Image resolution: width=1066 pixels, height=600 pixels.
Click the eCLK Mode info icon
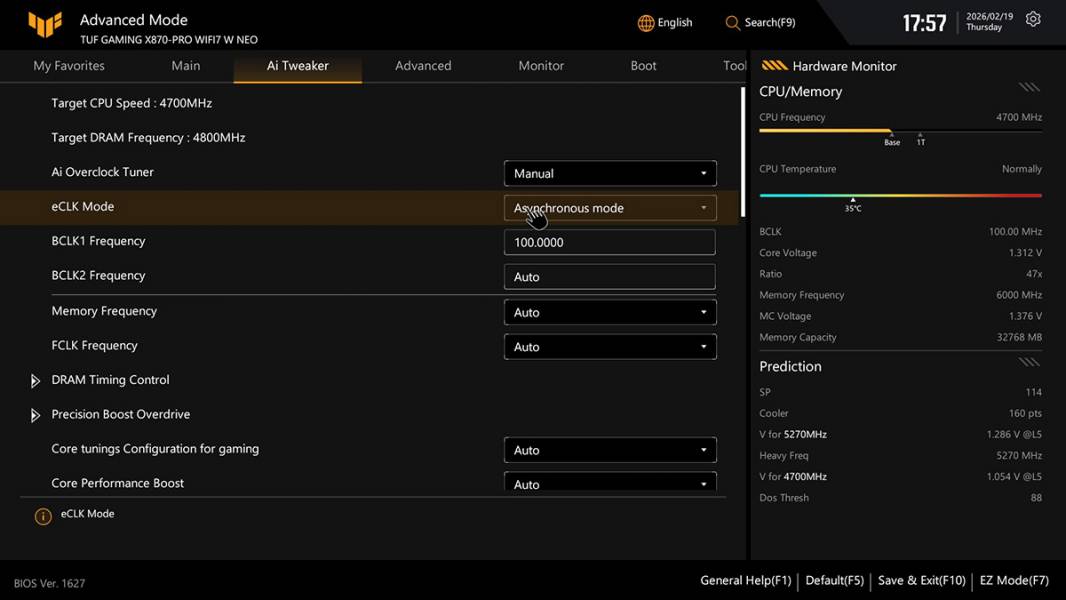[x=43, y=516]
